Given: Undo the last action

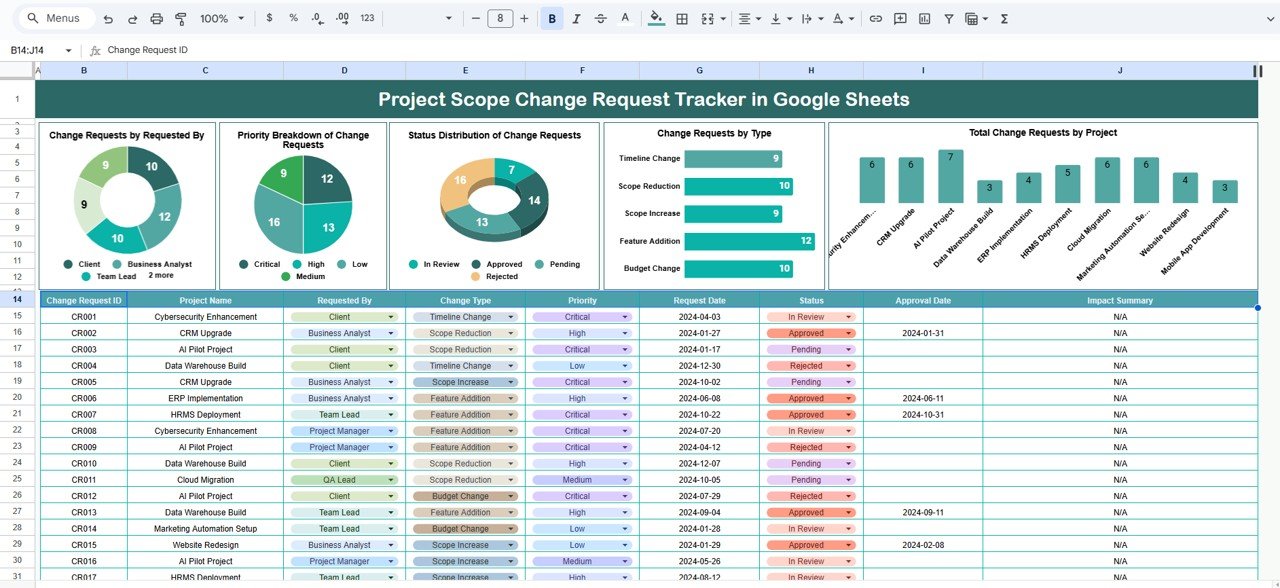Looking at the screenshot, I should (x=108, y=18).
